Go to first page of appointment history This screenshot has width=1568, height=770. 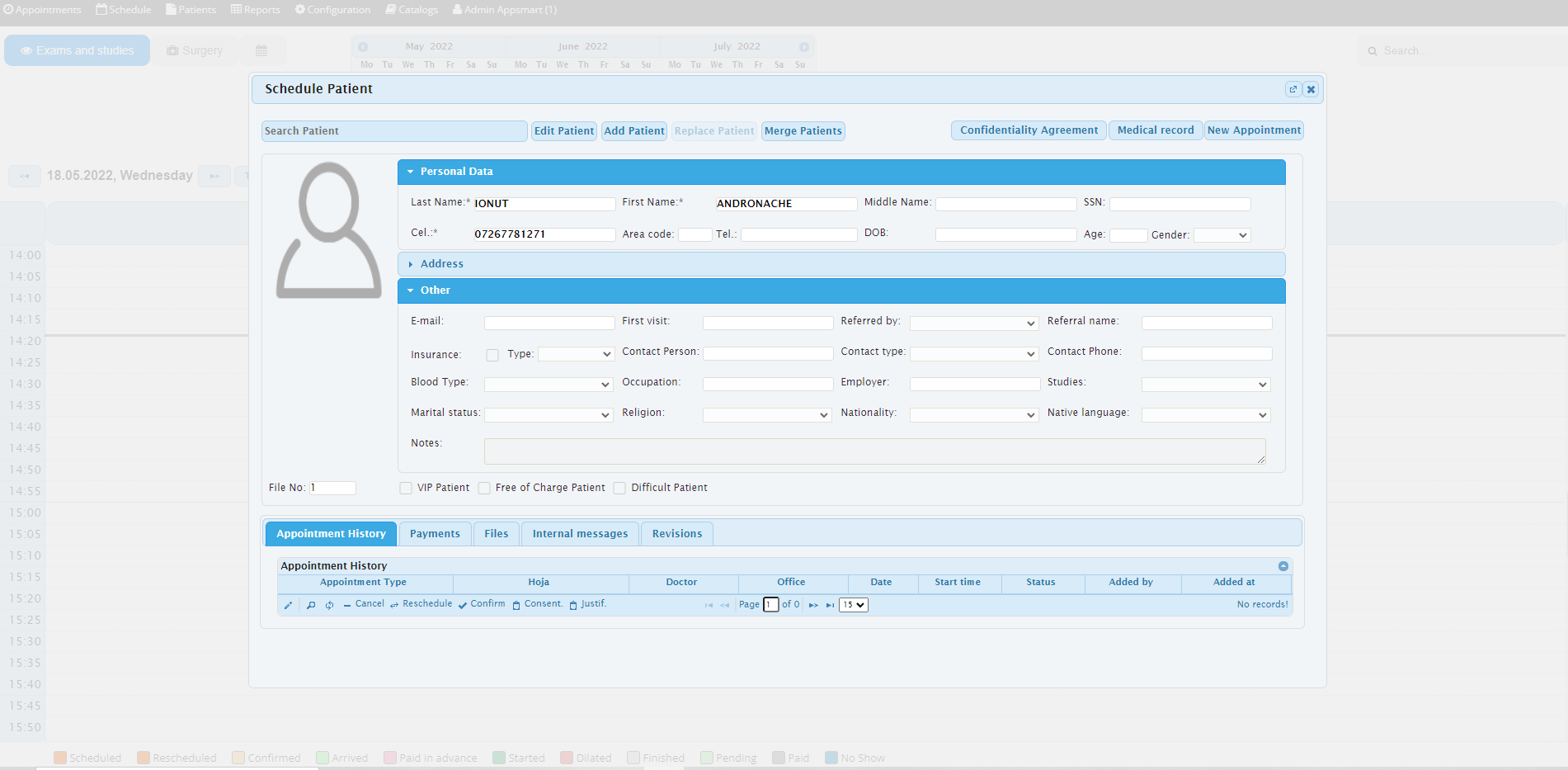tap(709, 605)
